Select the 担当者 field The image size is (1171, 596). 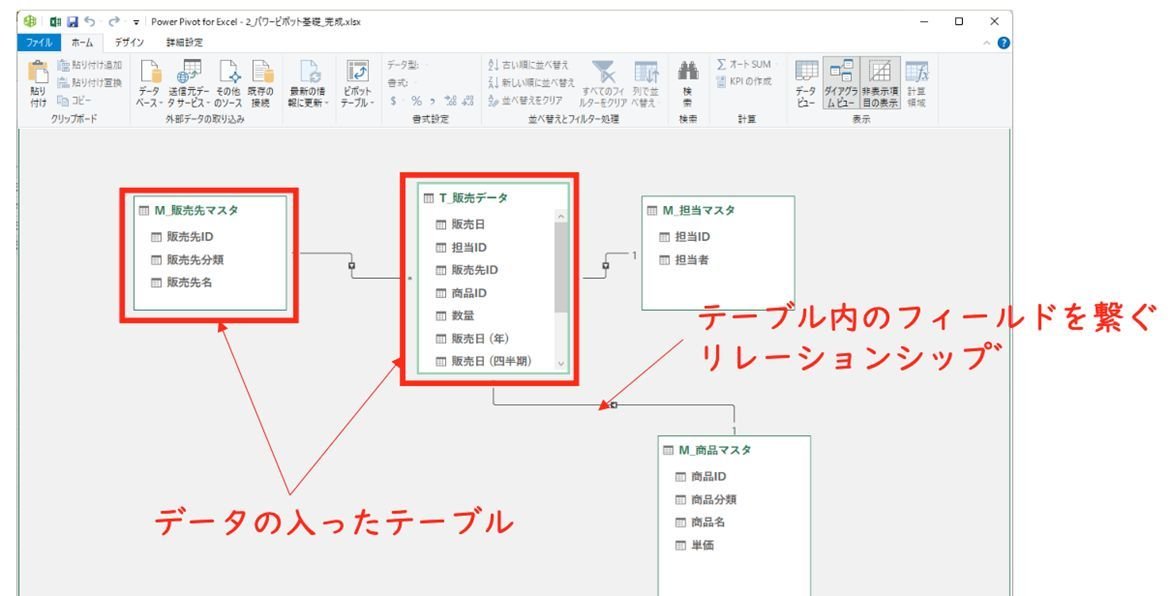[684, 260]
